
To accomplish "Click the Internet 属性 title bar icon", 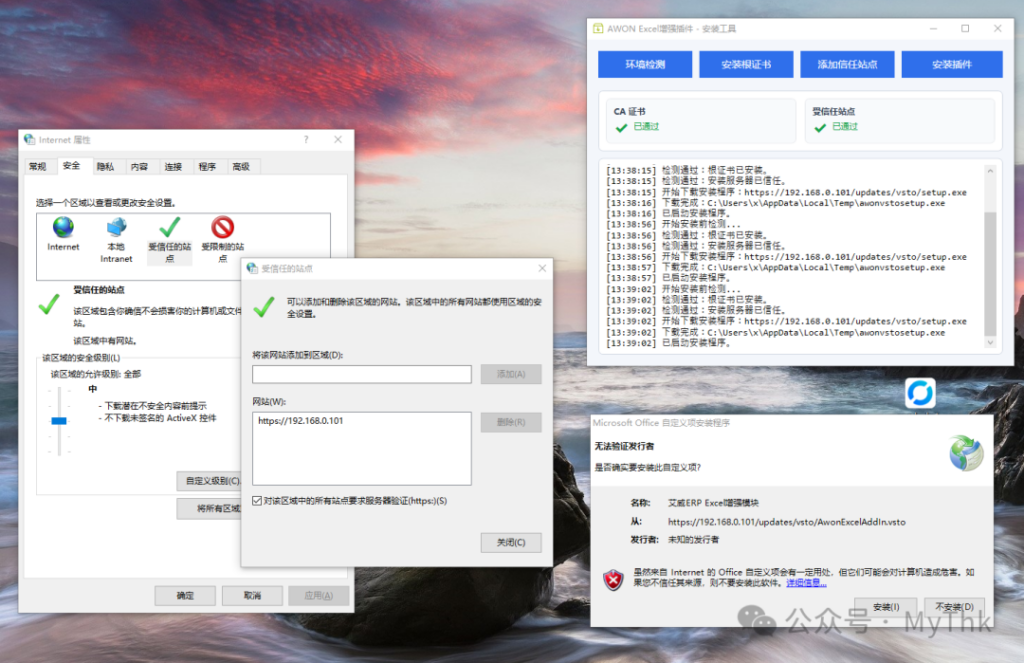I will click(x=29, y=139).
